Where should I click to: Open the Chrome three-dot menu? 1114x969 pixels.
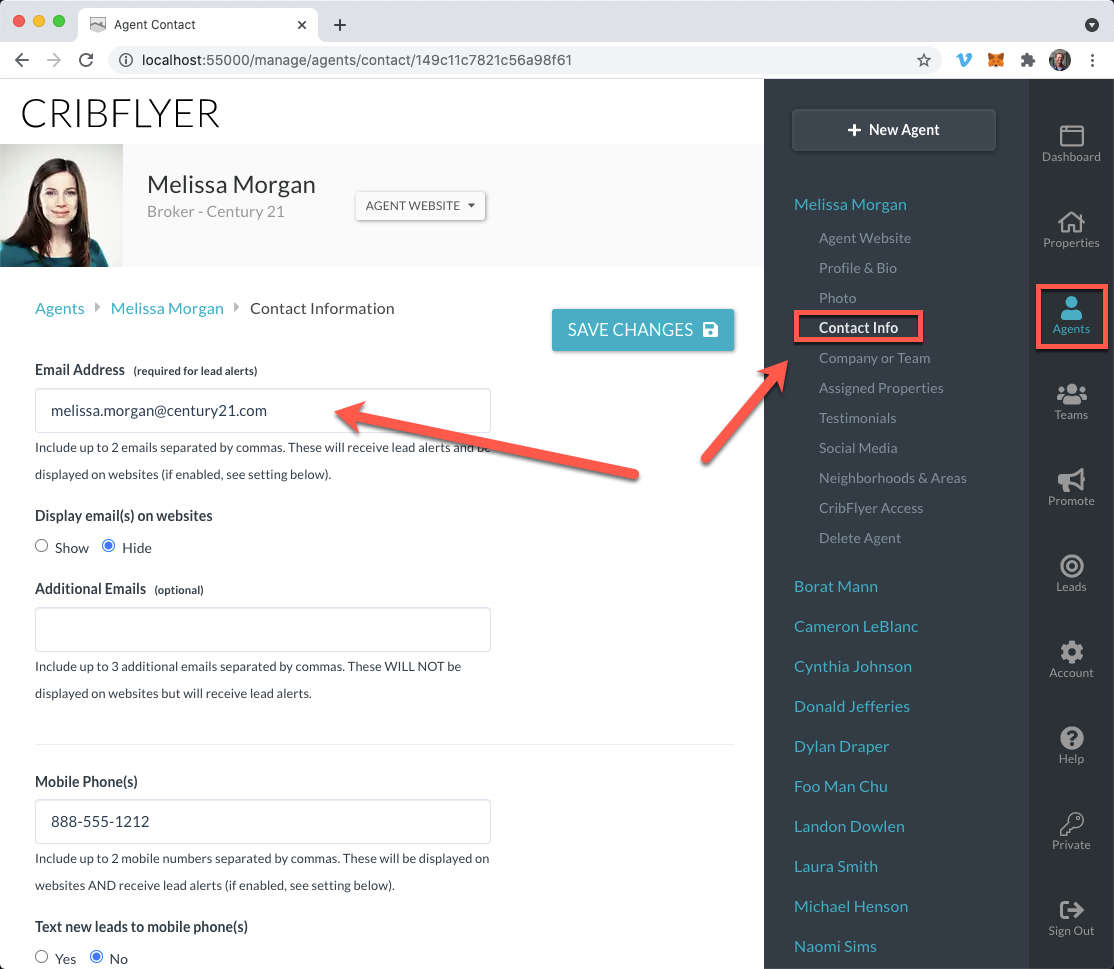(1092, 60)
